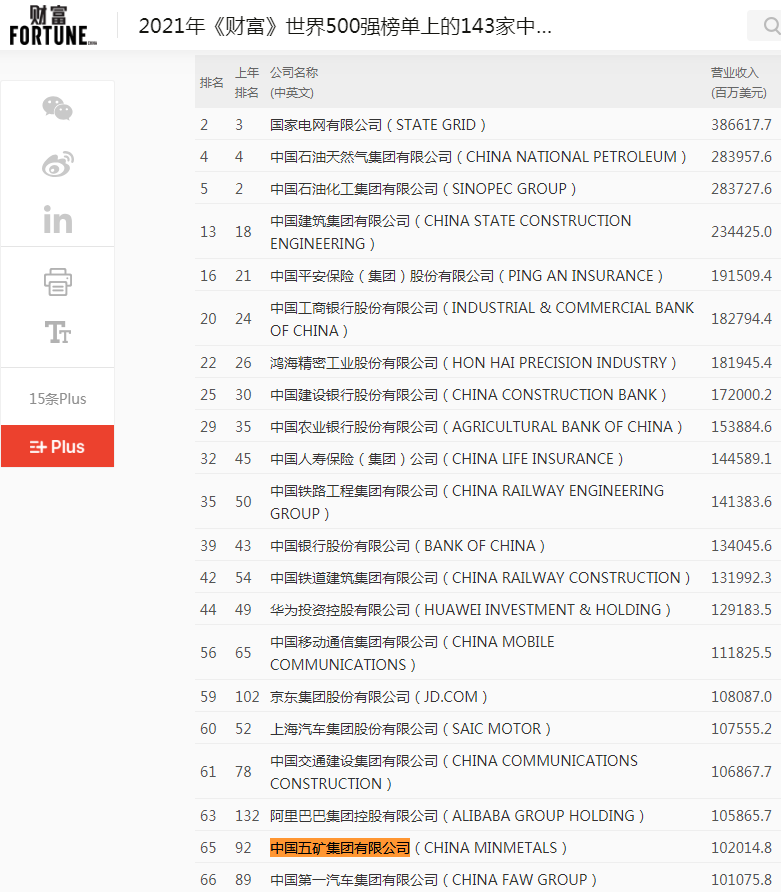Click revenue value 106867.7
781x892 pixels.
[x=741, y=771]
